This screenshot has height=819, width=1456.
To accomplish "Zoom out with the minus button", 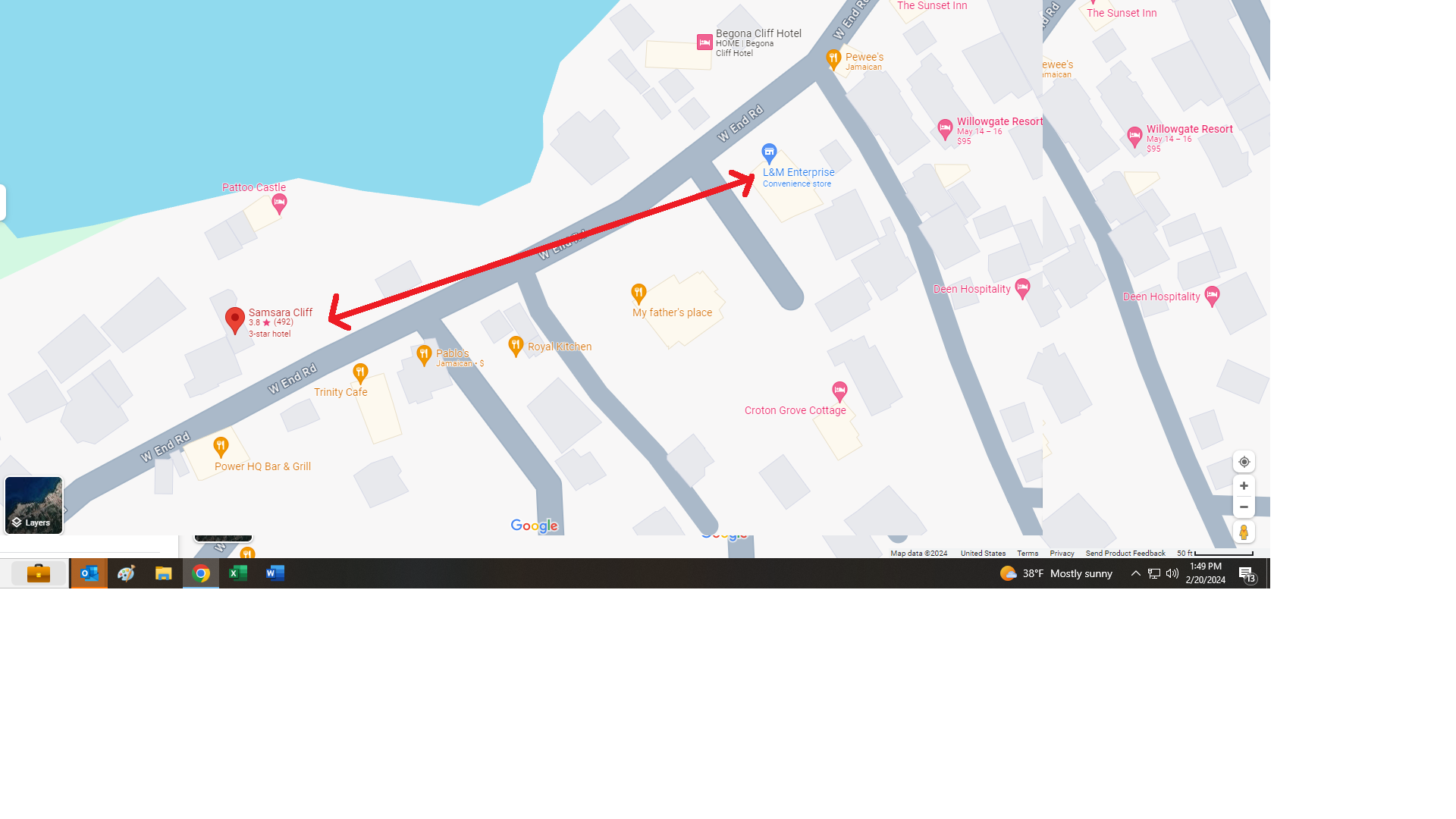I will (1244, 507).
